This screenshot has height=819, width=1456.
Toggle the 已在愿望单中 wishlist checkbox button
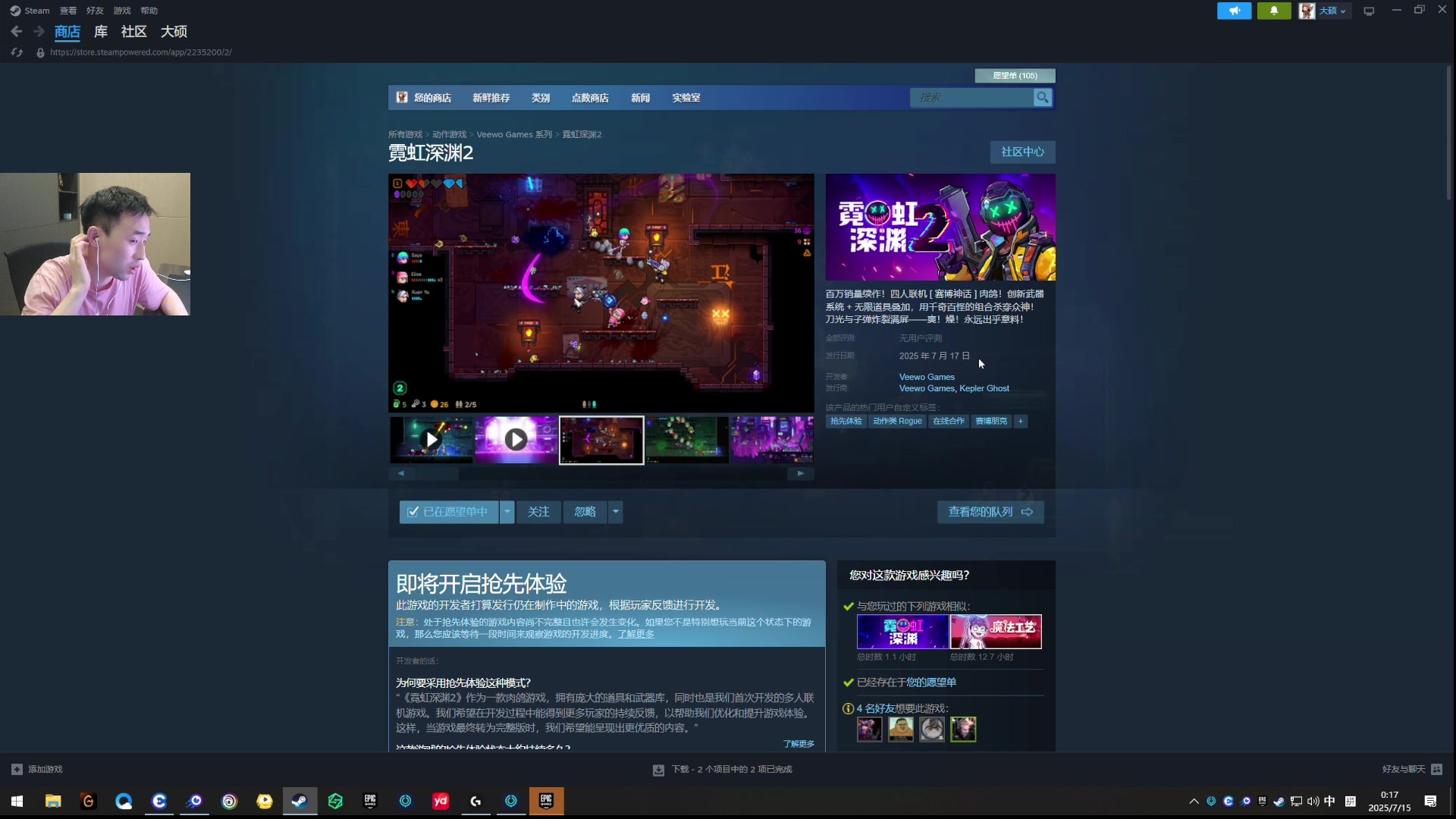tap(448, 512)
